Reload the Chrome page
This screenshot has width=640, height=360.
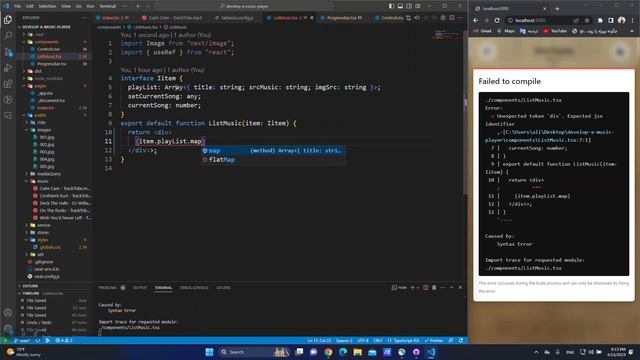click(x=497, y=20)
